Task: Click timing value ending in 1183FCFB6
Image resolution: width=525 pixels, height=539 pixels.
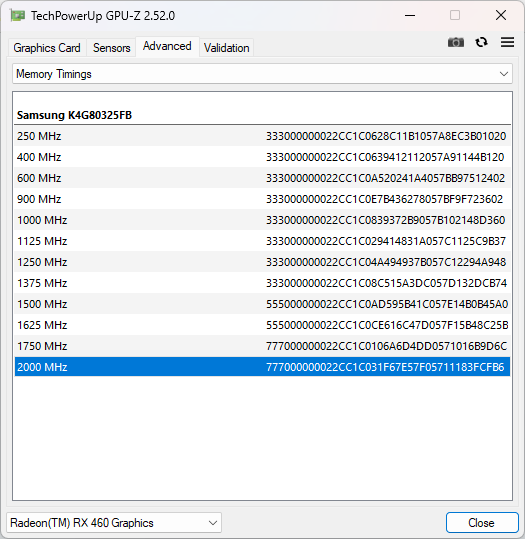Action: click(385, 367)
